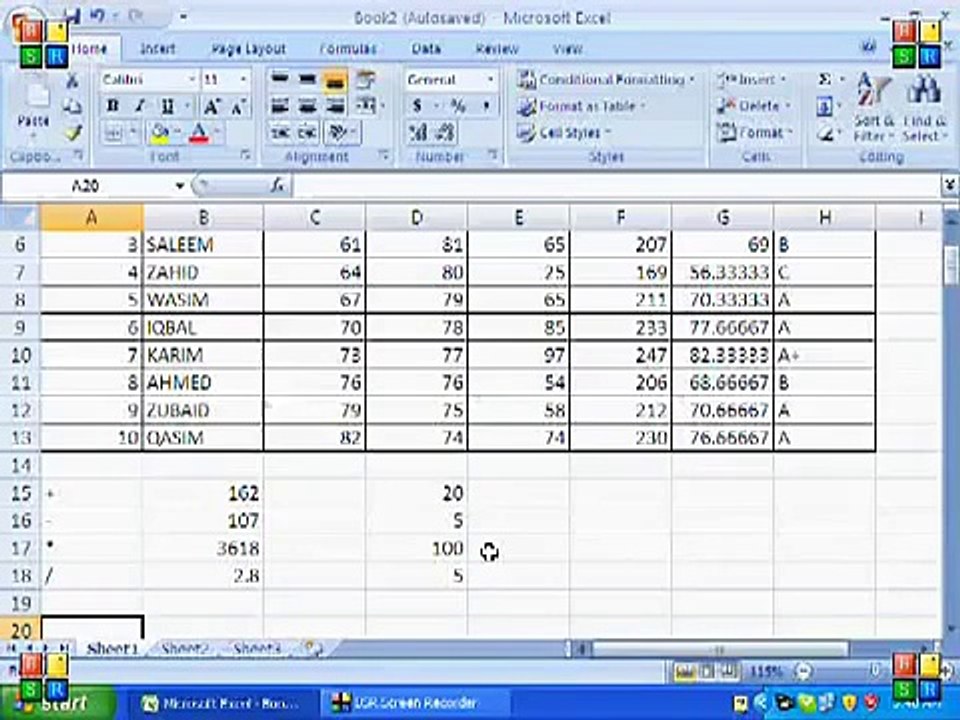Viewport: 960px width, 720px height.
Task: Open Format as Table menu
Action: click(x=581, y=106)
